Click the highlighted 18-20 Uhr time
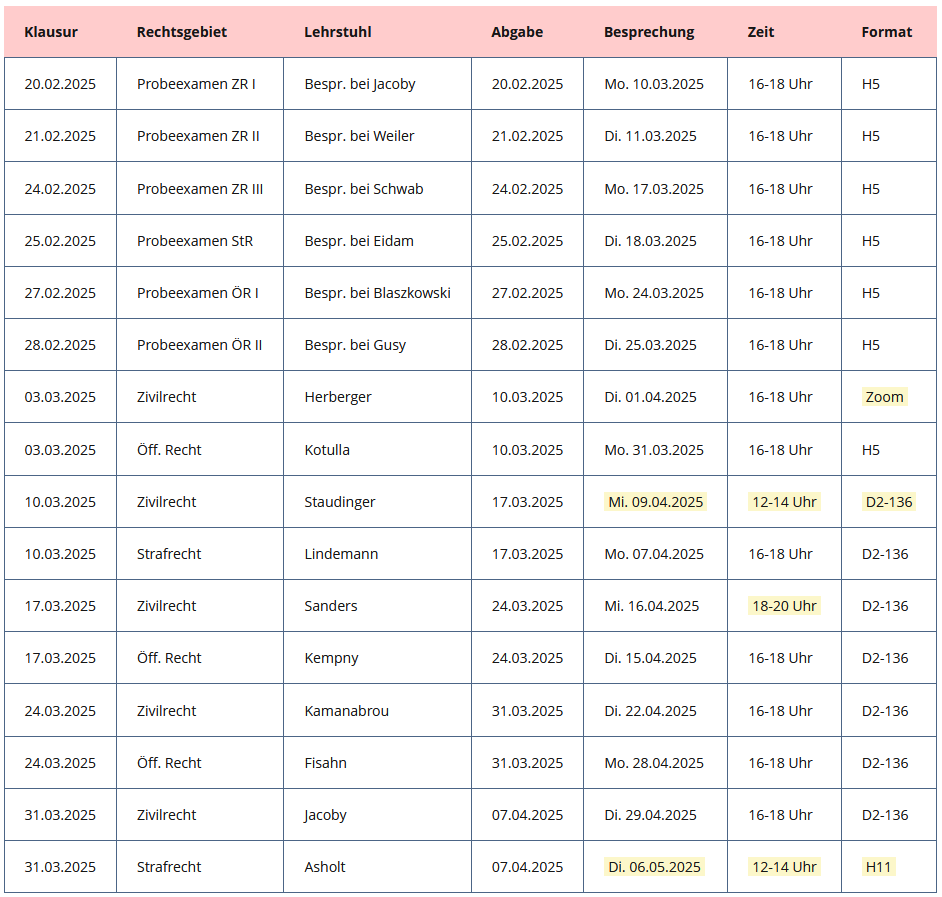The image size is (942, 897). point(784,606)
